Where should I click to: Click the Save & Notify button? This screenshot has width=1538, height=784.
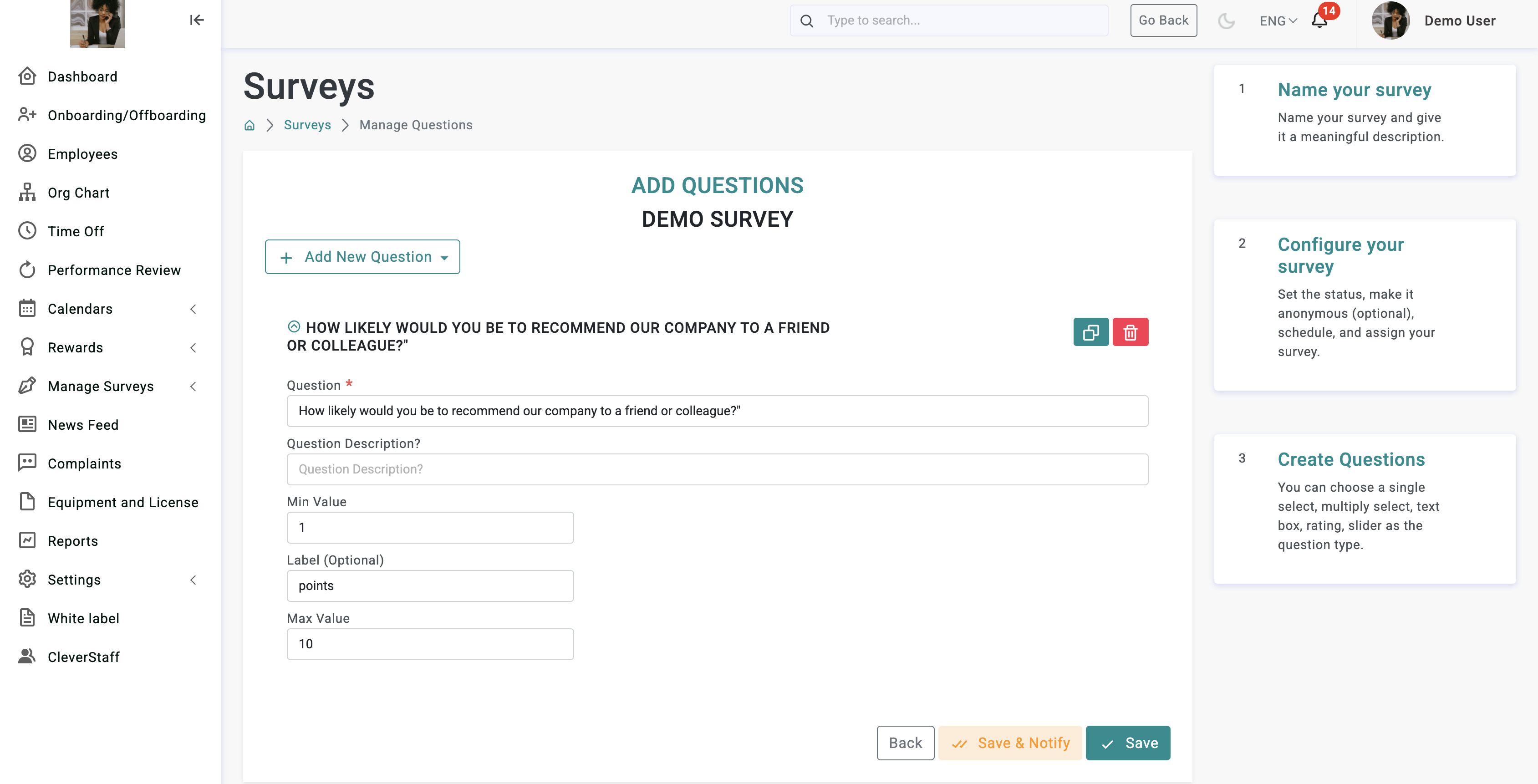point(1009,743)
